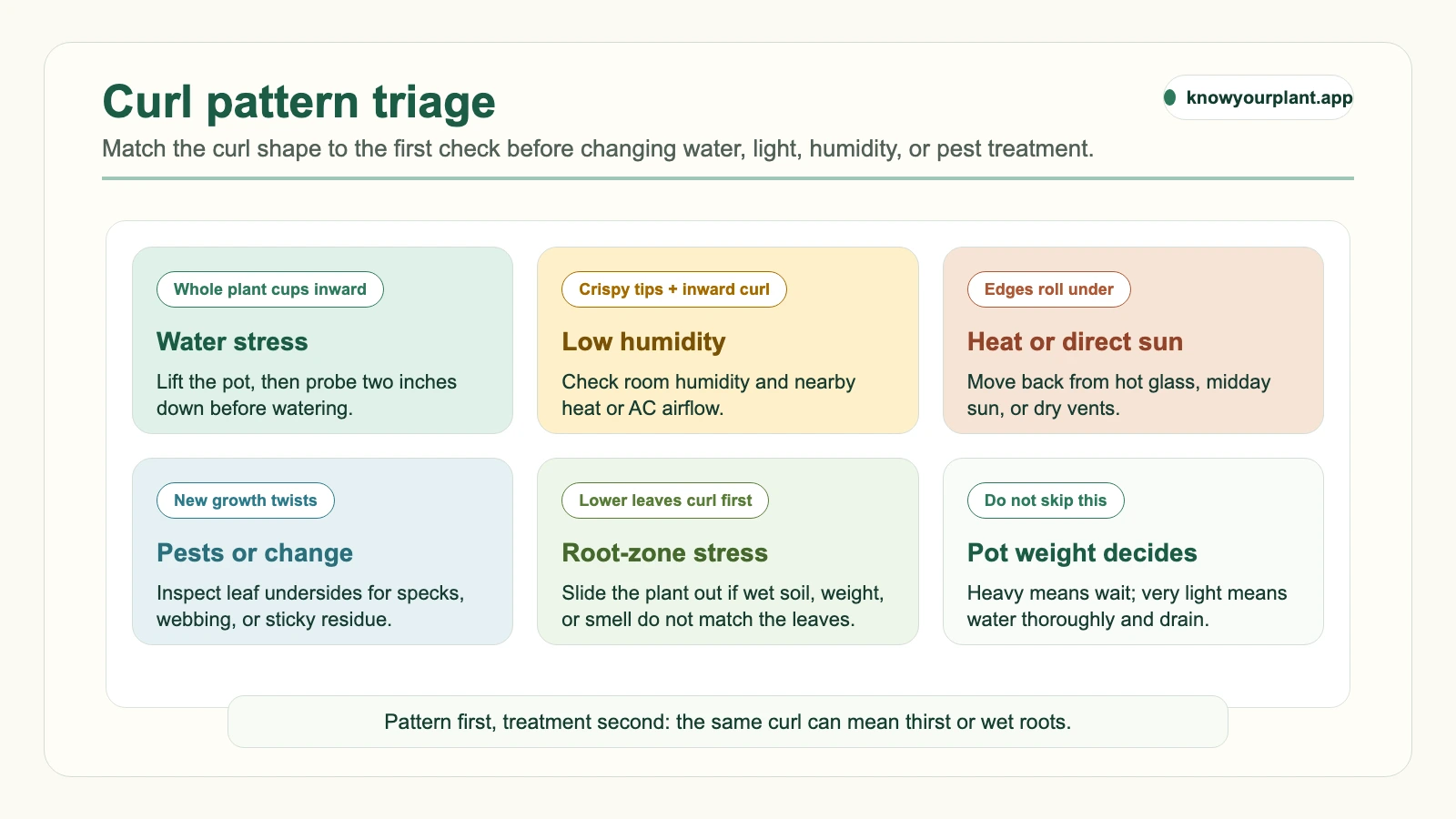The height and width of the screenshot is (819, 1456).
Task: Select the 'Crispy tips + inward curl' tag
Action: click(674, 289)
